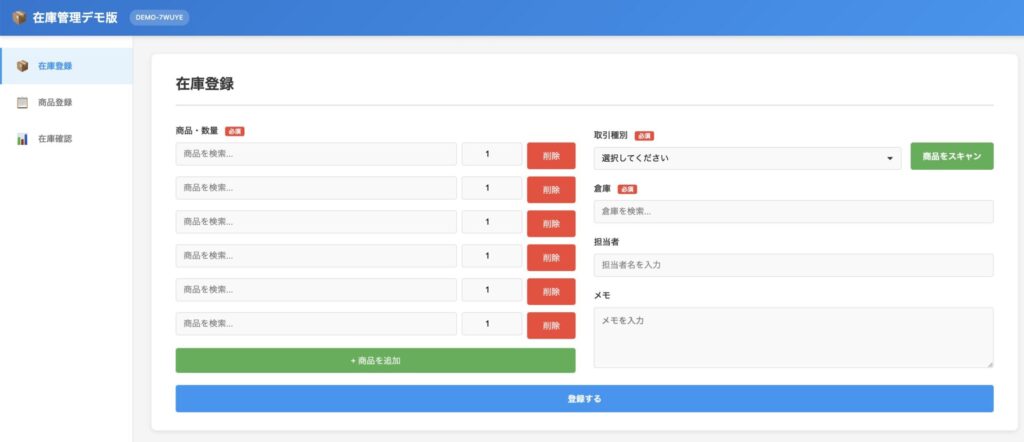Delete the first product row with 削除

(551, 156)
